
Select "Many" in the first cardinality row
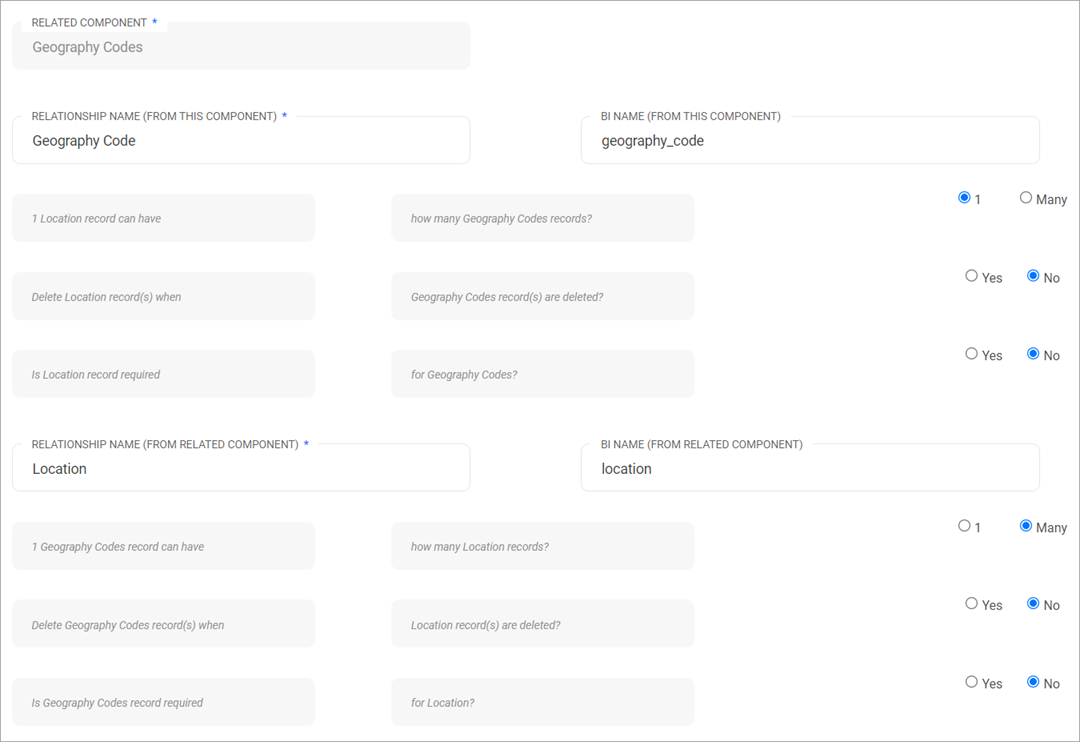coord(1026,198)
